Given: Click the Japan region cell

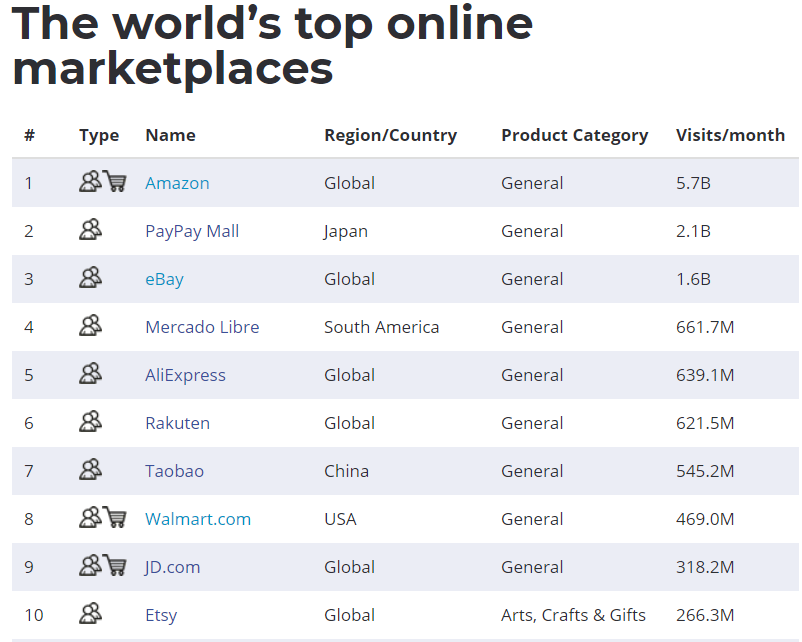Looking at the screenshot, I should coord(346,232).
